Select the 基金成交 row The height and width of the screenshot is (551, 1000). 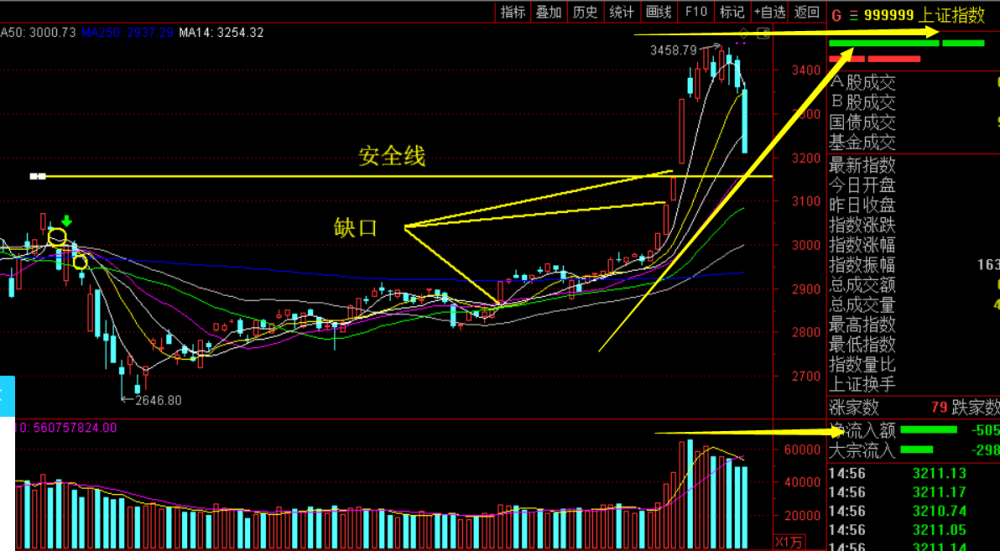(913, 141)
